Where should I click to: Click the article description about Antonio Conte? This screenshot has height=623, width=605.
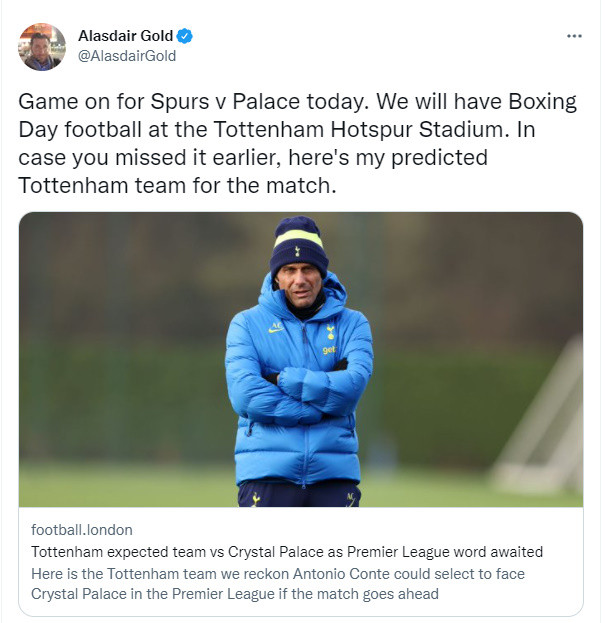tap(278, 584)
